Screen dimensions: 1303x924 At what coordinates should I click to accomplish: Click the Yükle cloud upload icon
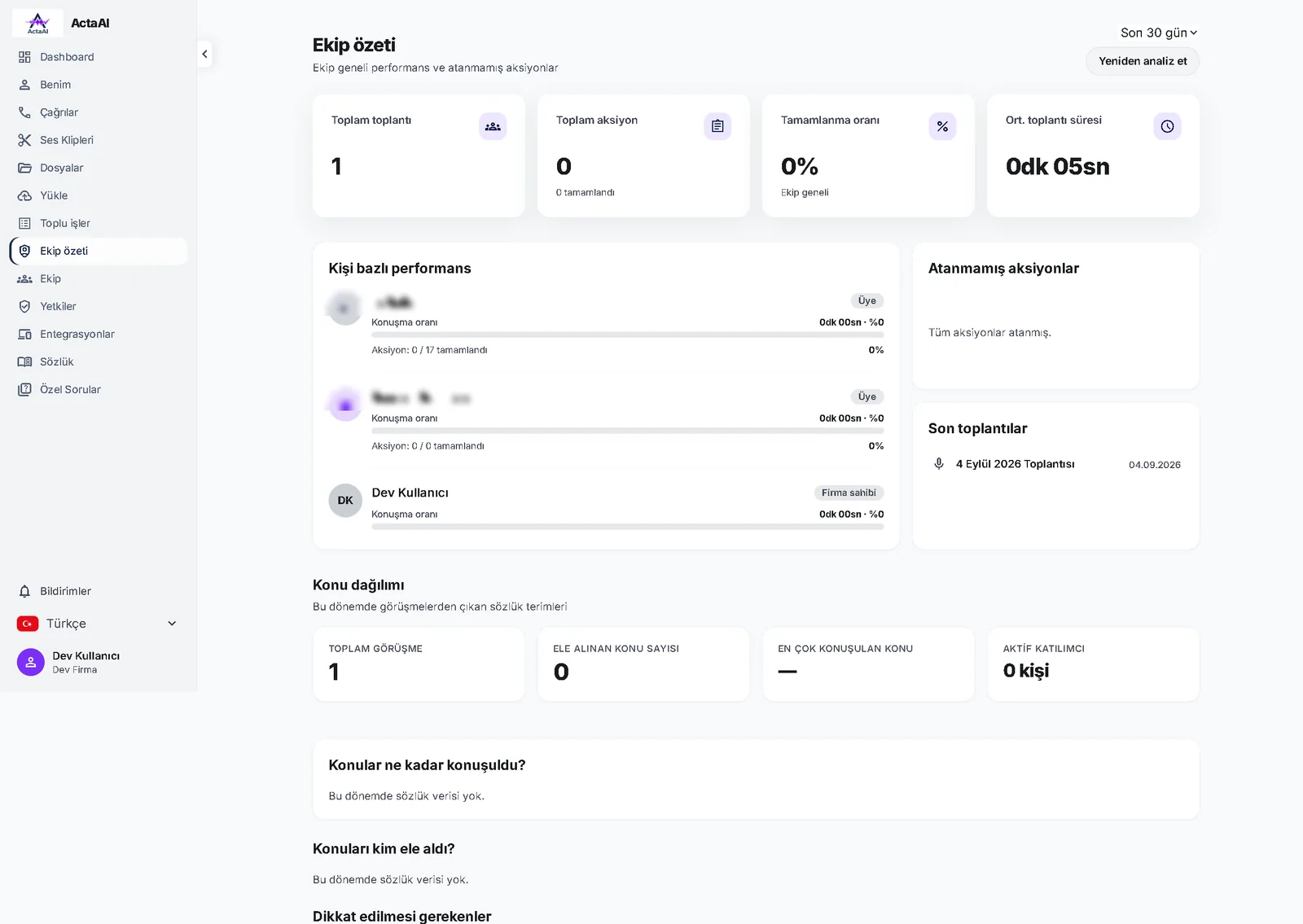(24, 195)
